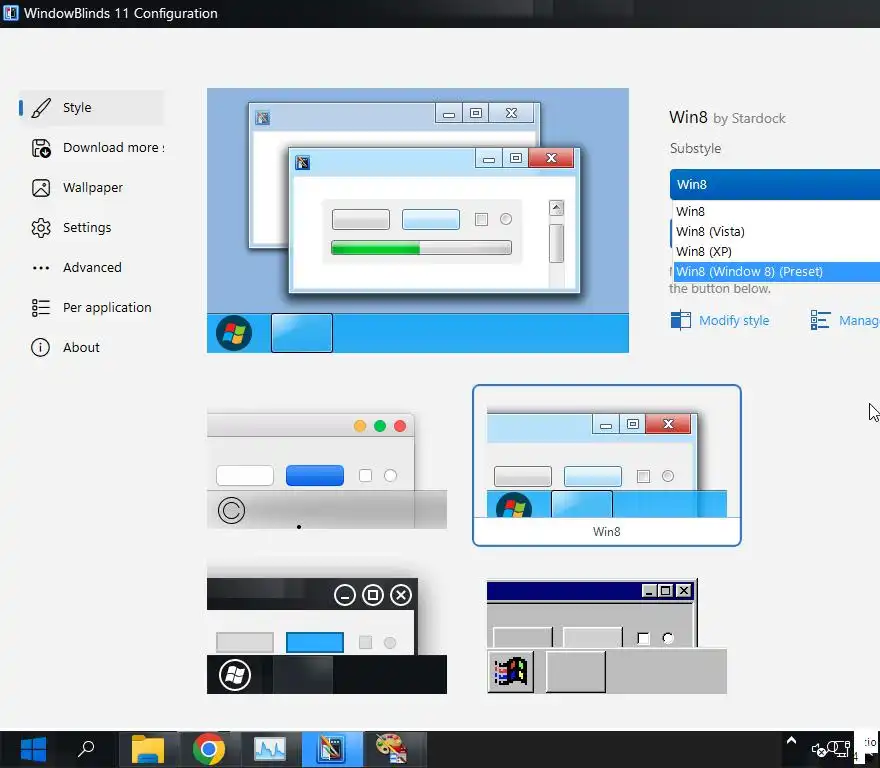The height and width of the screenshot is (768, 880).
Task: Click Modify style link
Action: click(734, 321)
